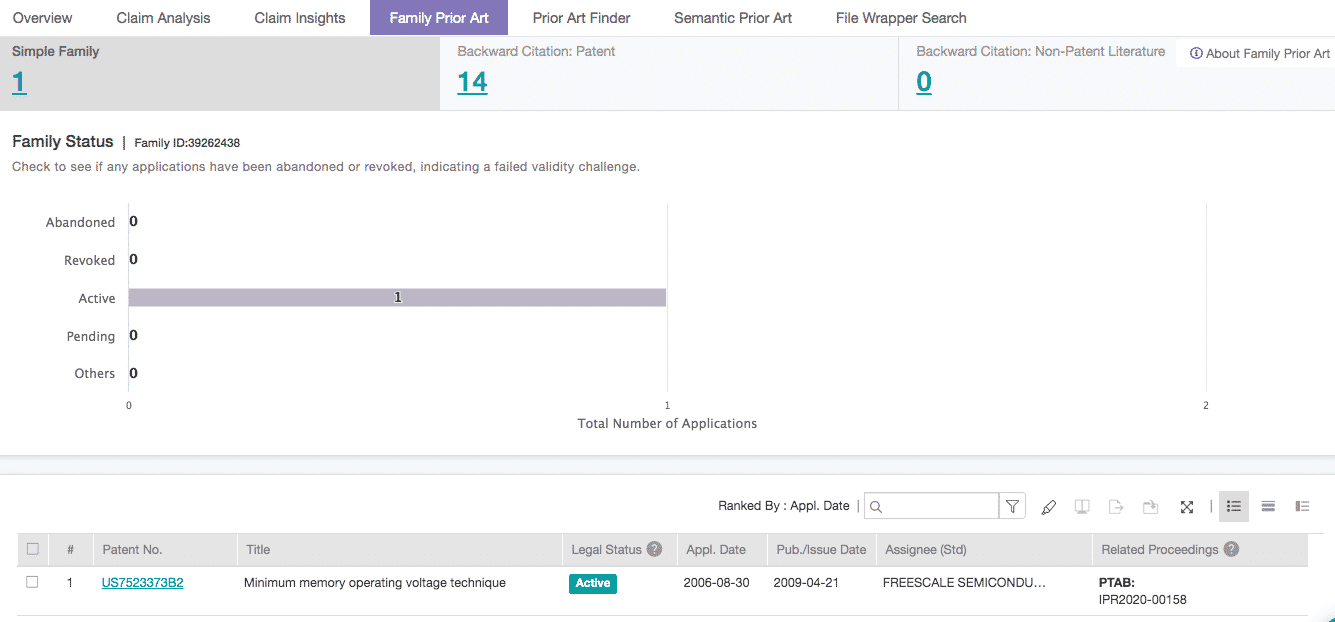Open About Family Prior Art info
This screenshot has width=1335, height=622.
[1260, 54]
